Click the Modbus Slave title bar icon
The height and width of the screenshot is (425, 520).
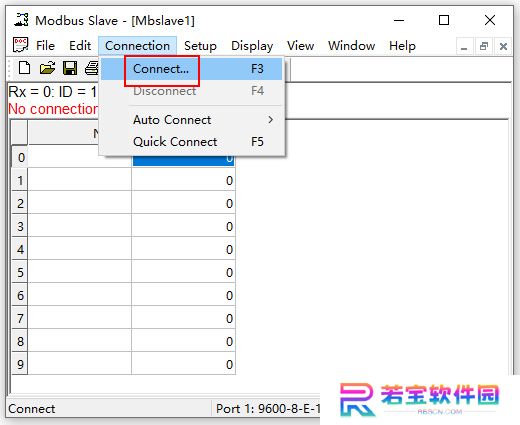(x=21, y=20)
